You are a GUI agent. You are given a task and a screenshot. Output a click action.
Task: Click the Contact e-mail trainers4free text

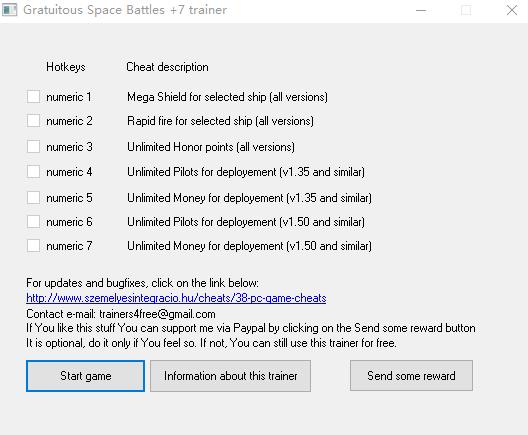121,314
